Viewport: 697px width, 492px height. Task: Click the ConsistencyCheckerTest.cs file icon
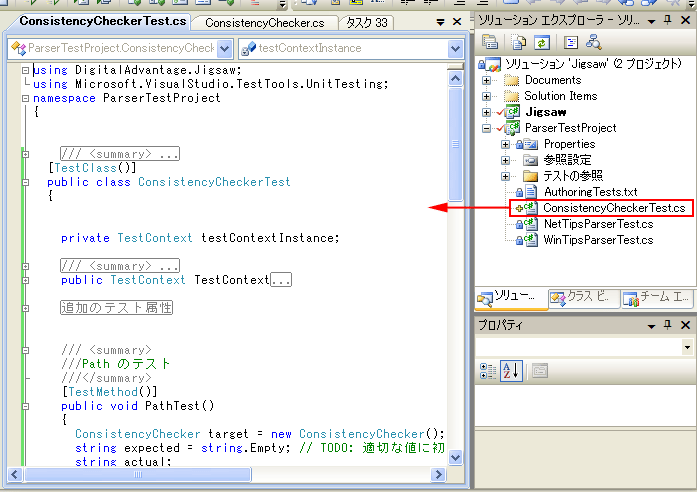(530, 208)
